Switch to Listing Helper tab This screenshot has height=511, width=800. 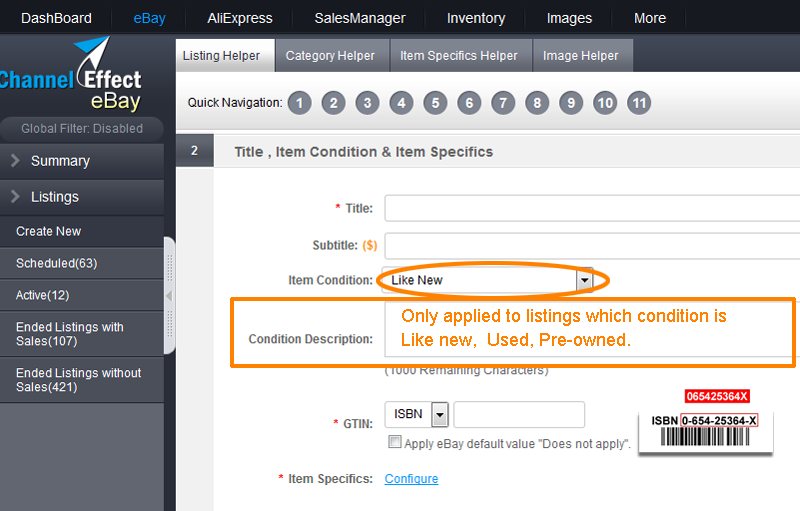coord(225,56)
